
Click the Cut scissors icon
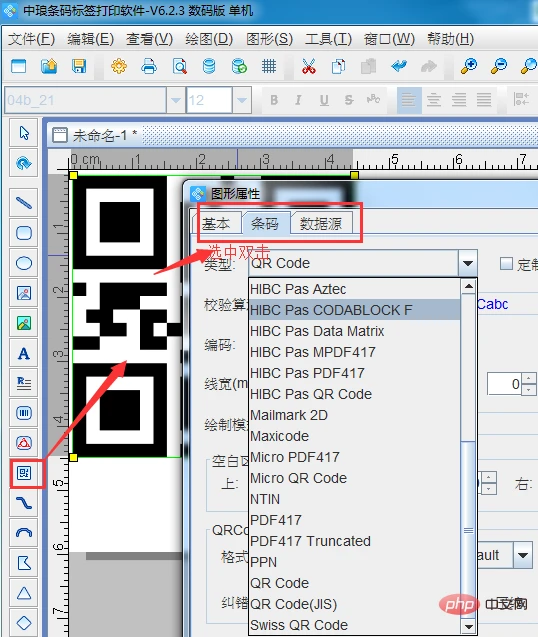309,66
